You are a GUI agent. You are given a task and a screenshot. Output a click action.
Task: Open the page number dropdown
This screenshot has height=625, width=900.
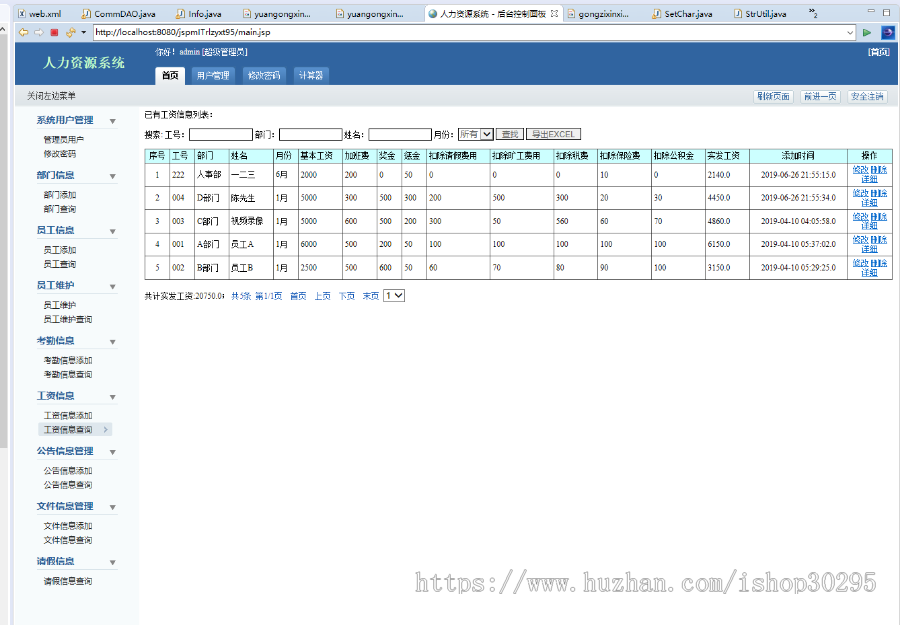394,296
